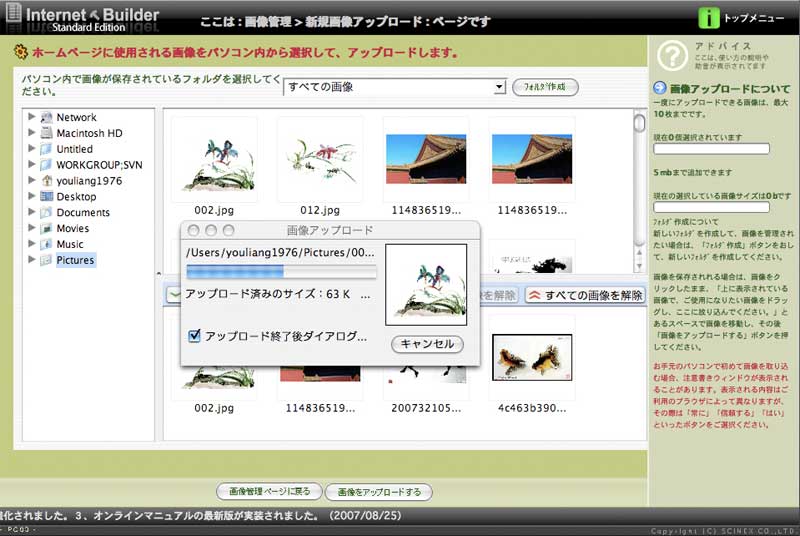Viewport: 800px width, 536px height.
Task: Click the Desktop folder icon
Action: pos(47,197)
